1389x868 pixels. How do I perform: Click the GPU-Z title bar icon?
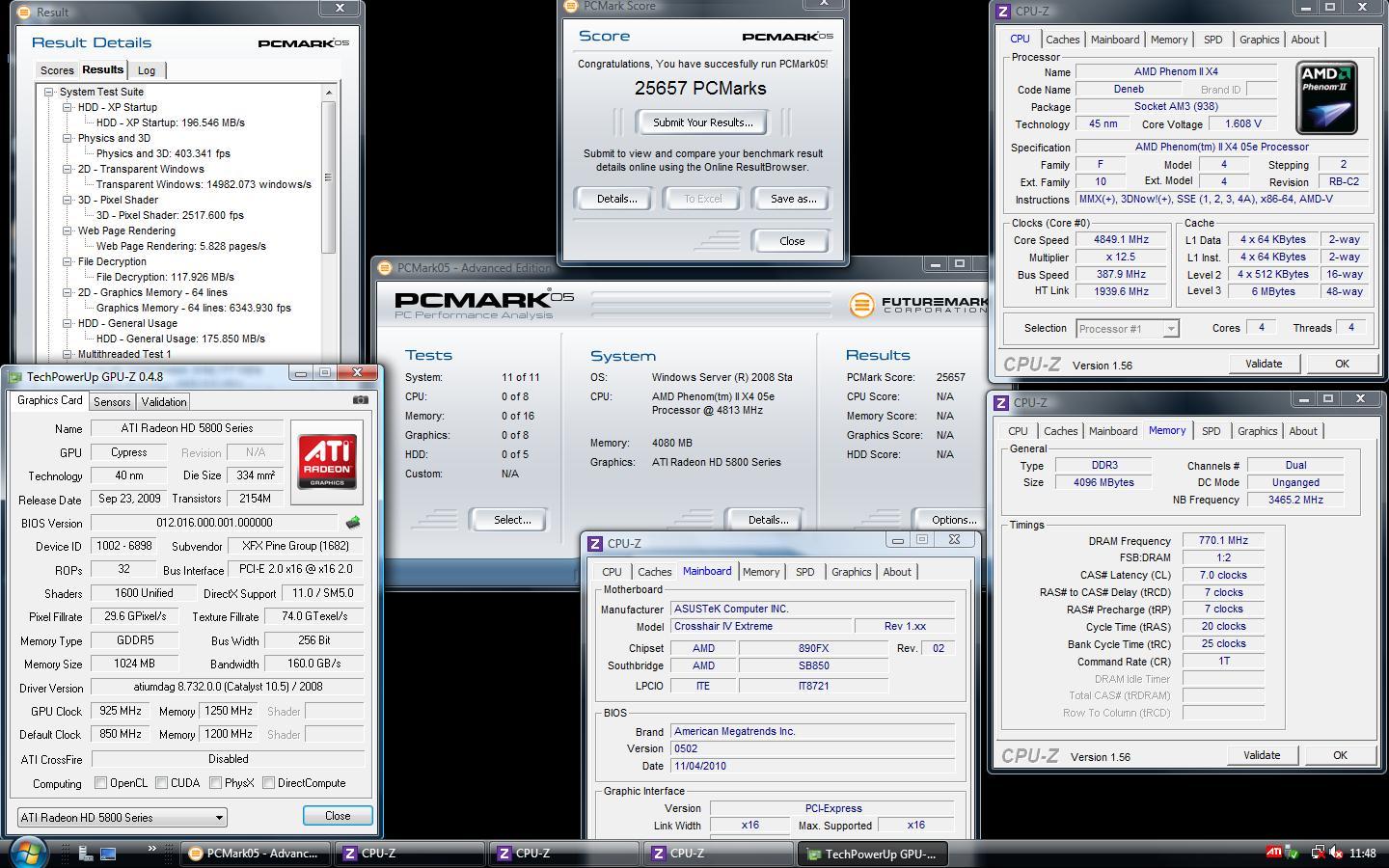(14, 377)
